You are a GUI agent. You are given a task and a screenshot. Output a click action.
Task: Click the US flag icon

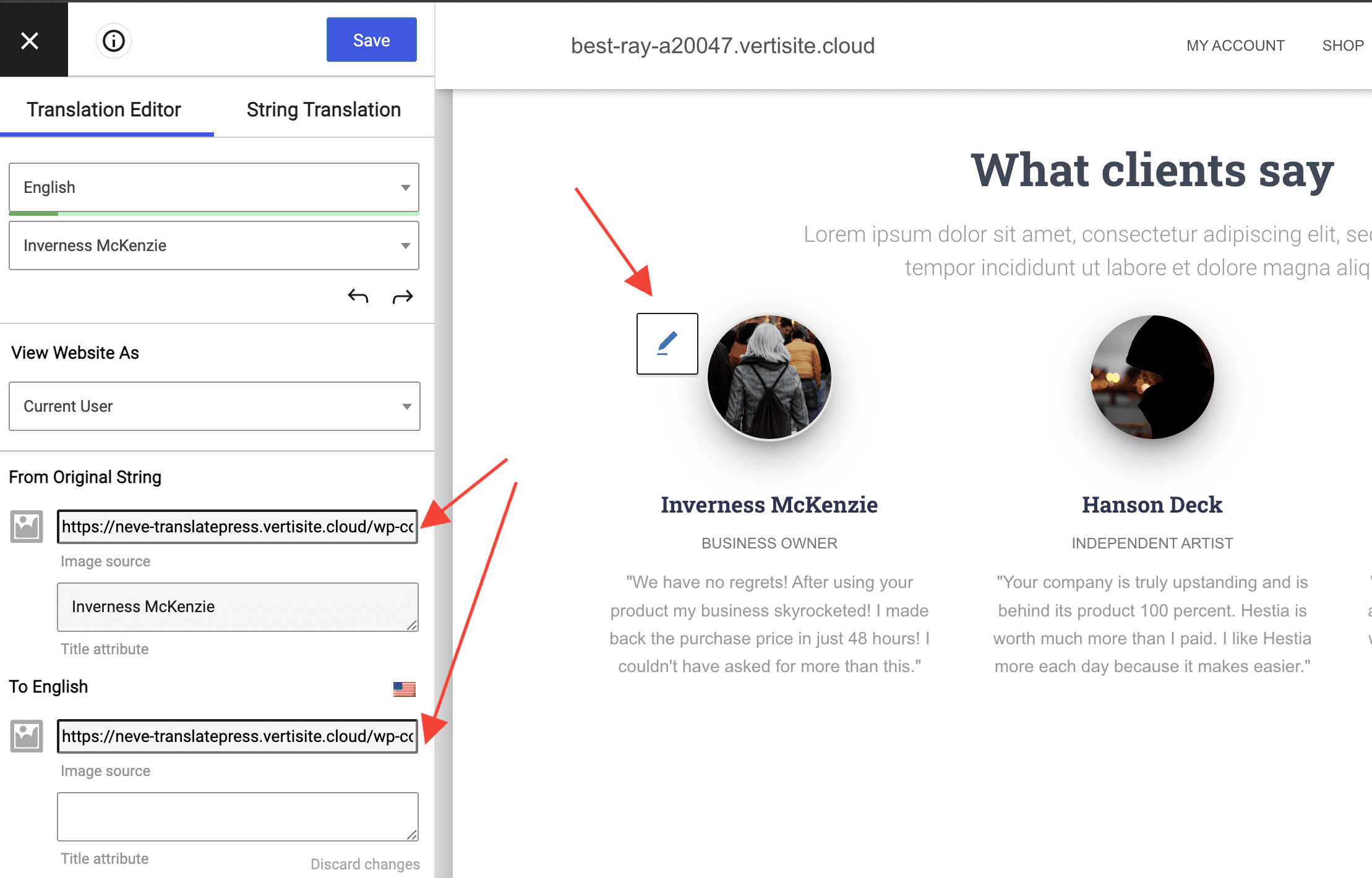click(404, 689)
